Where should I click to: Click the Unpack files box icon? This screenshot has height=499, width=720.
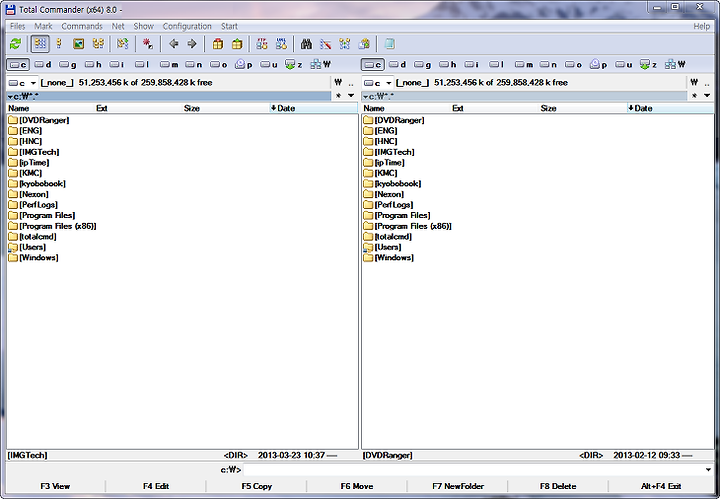click(x=237, y=44)
